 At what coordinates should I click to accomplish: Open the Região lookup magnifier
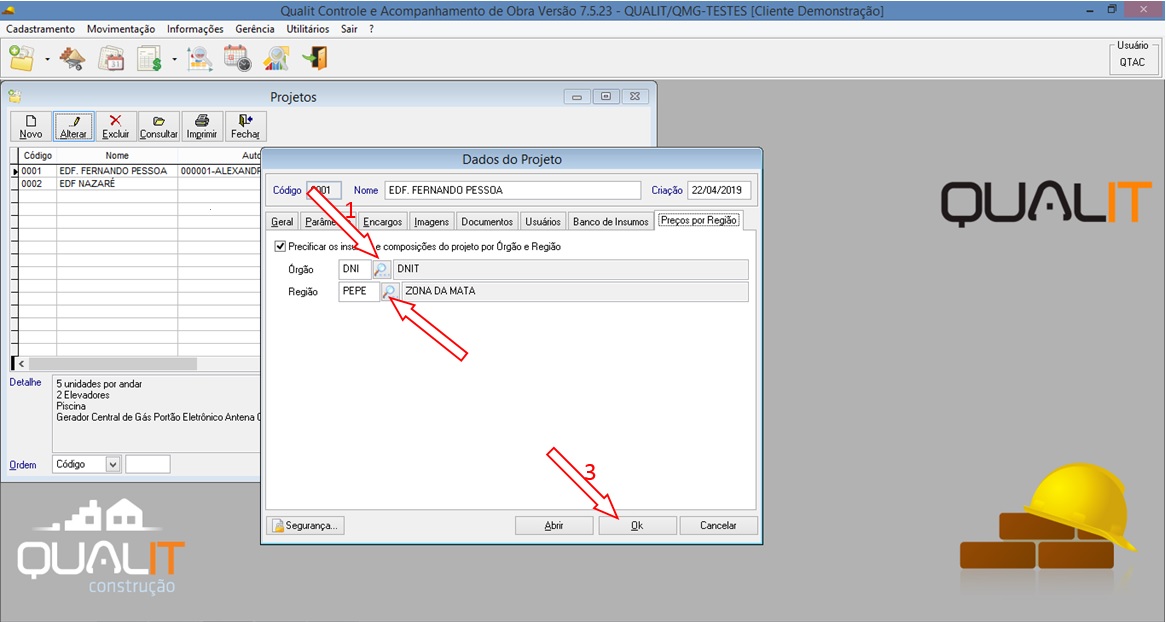coord(390,292)
